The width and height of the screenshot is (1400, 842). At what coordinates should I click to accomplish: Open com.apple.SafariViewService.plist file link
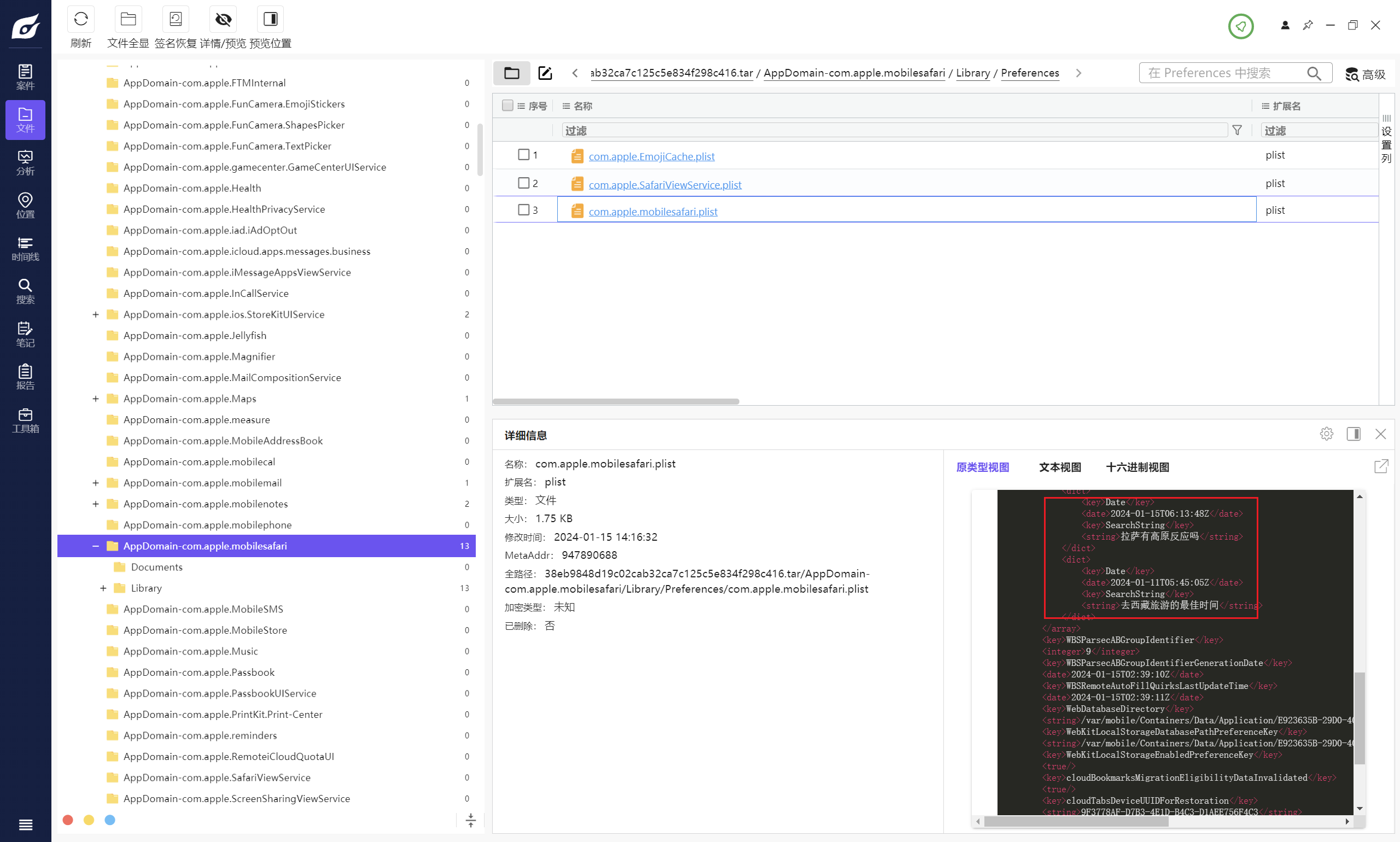(665, 184)
